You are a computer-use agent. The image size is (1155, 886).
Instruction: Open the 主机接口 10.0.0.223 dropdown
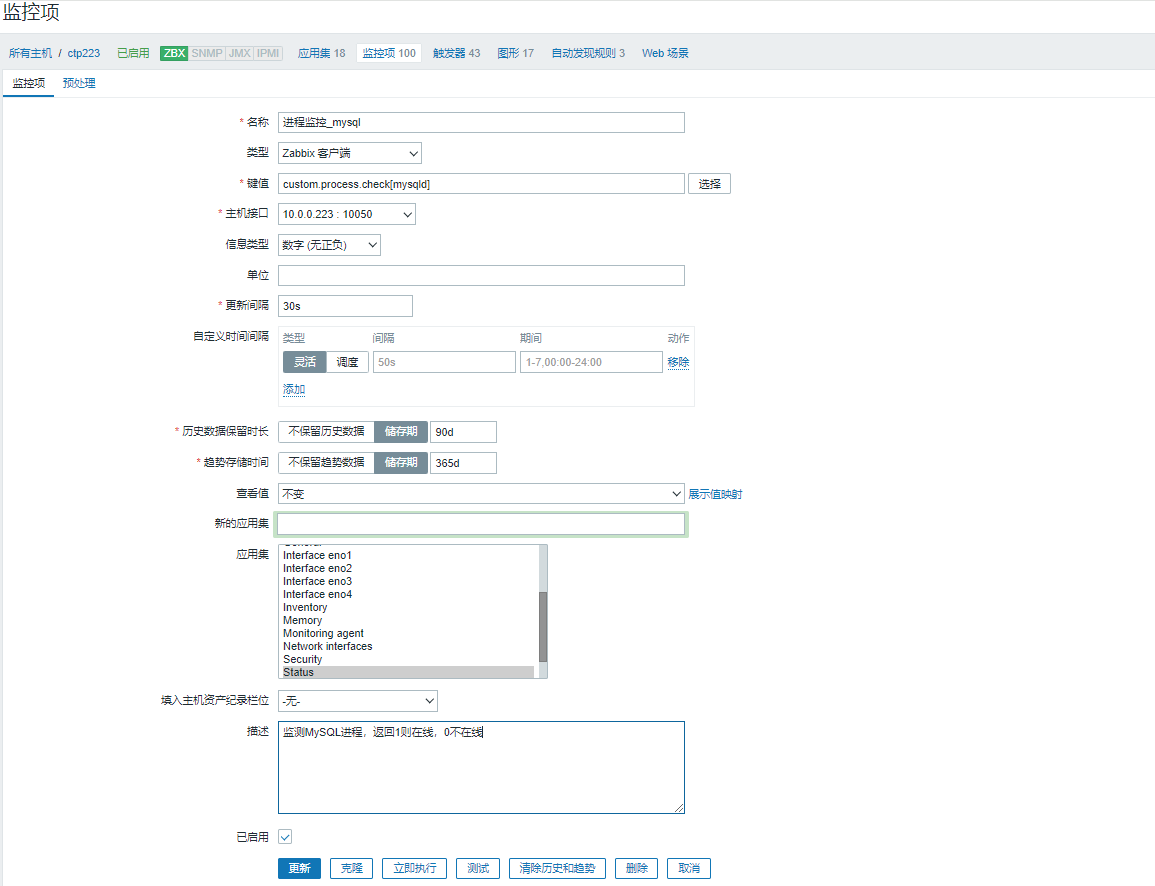click(346, 214)
